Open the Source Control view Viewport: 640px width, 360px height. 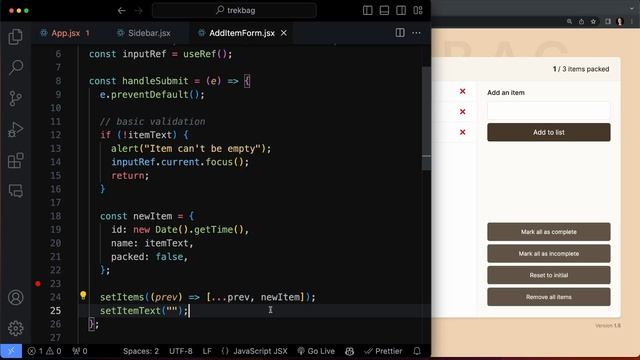[x=16, y=98]
